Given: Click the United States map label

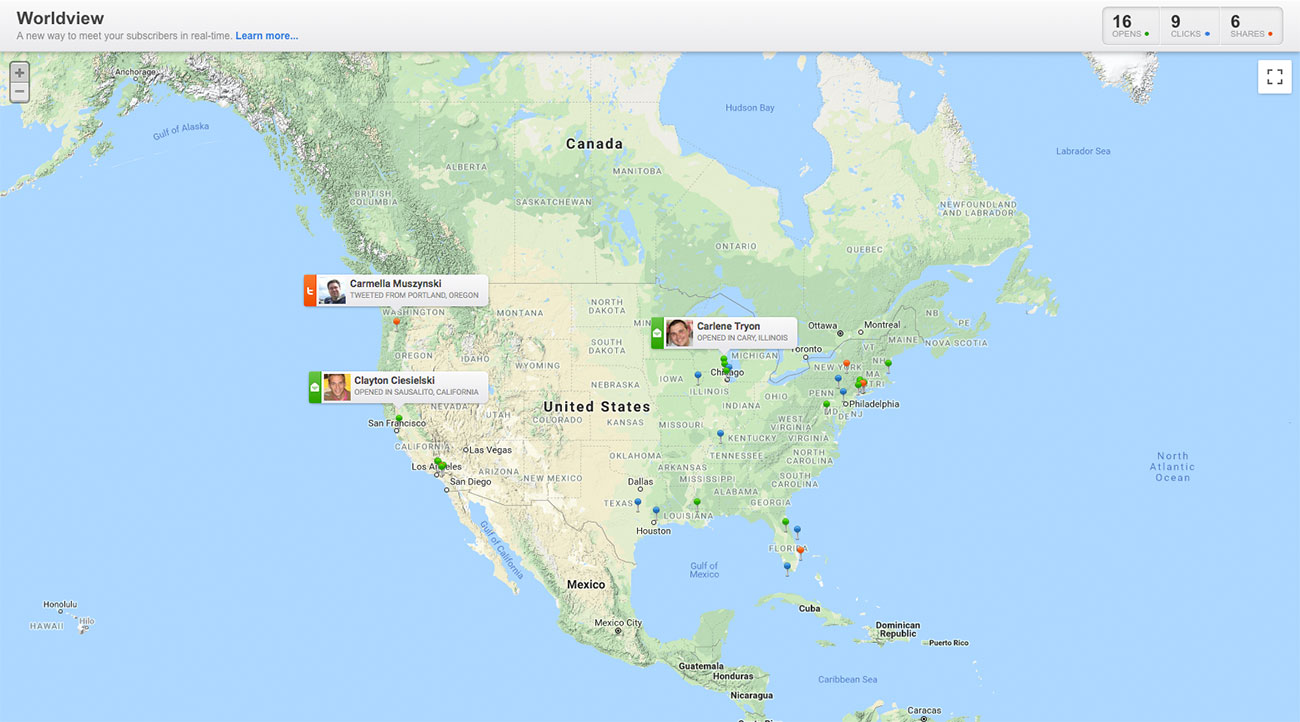Looking at the screenshot, I should click(597, 407).
